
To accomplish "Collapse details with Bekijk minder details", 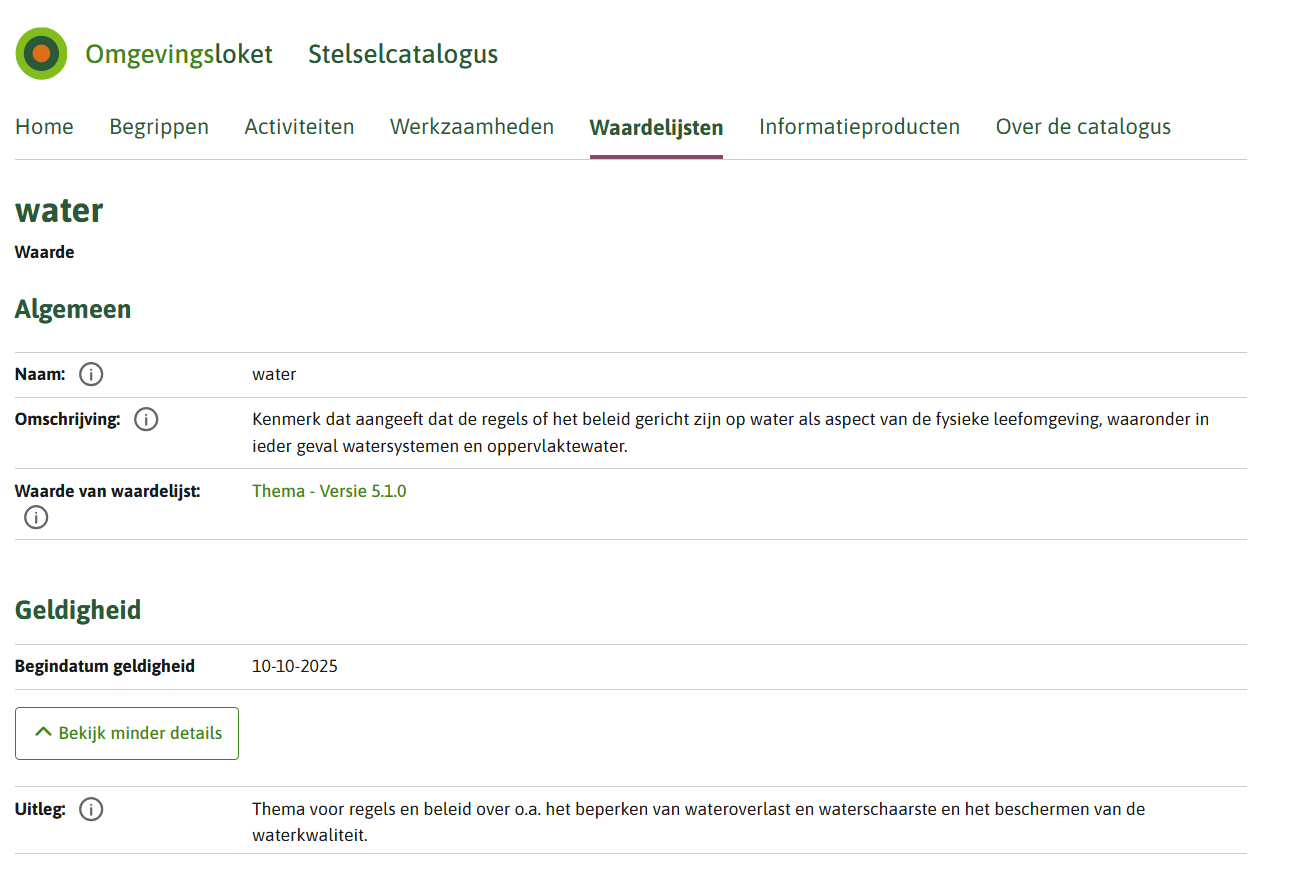I will point(127,733).
